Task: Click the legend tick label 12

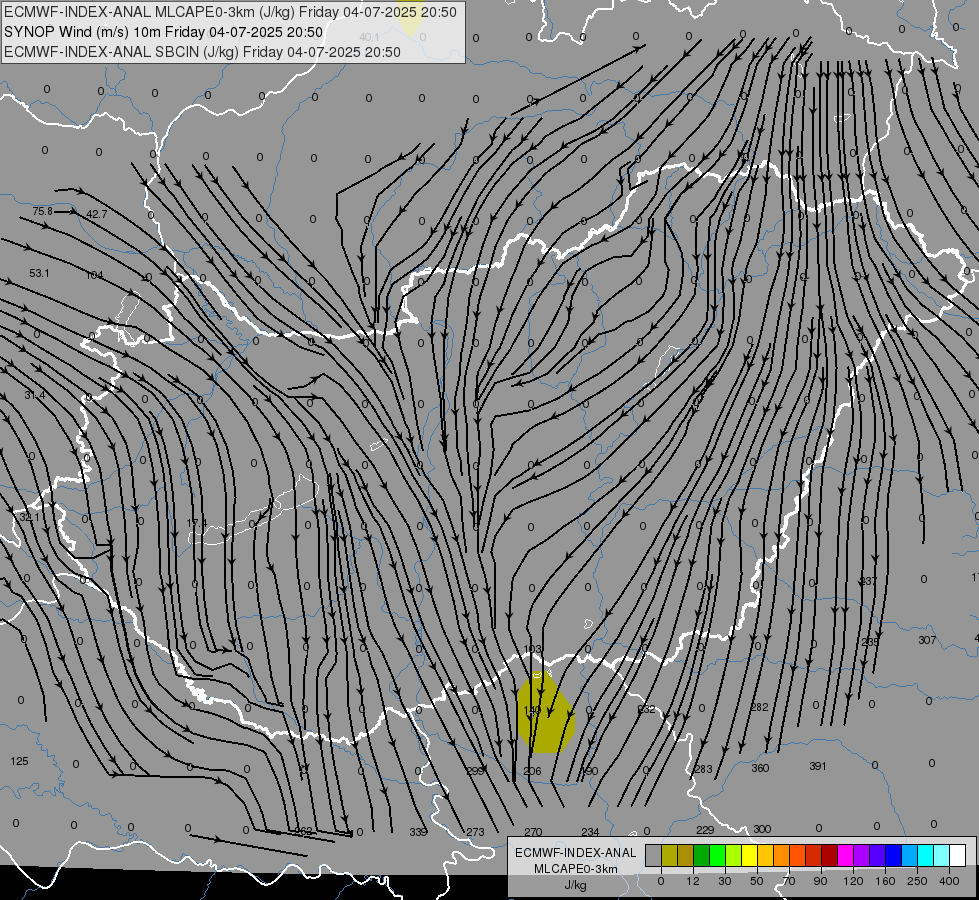Action: click(x=693, y=881)
